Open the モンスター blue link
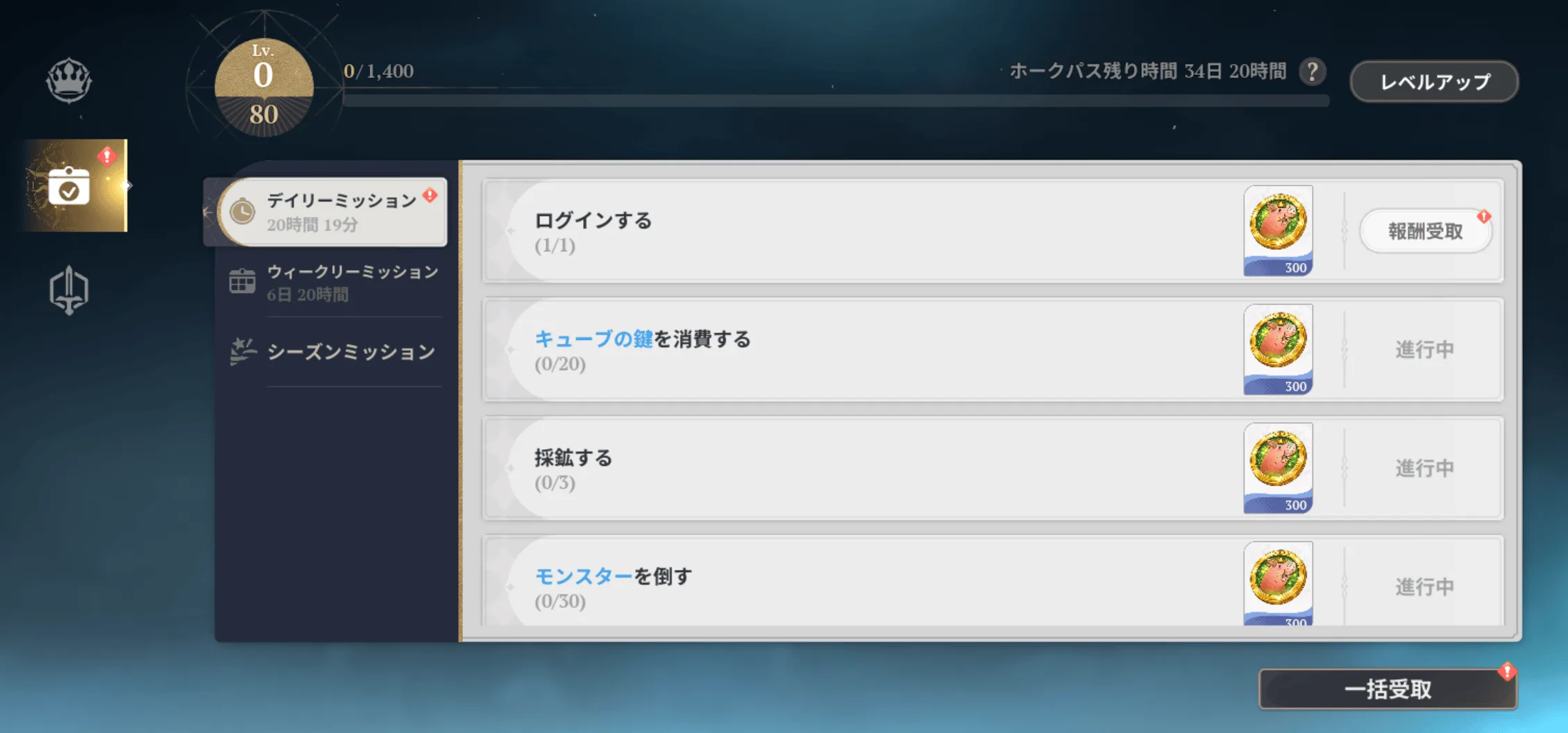The width and height of the screenshot is (1568, 733). 583,575
